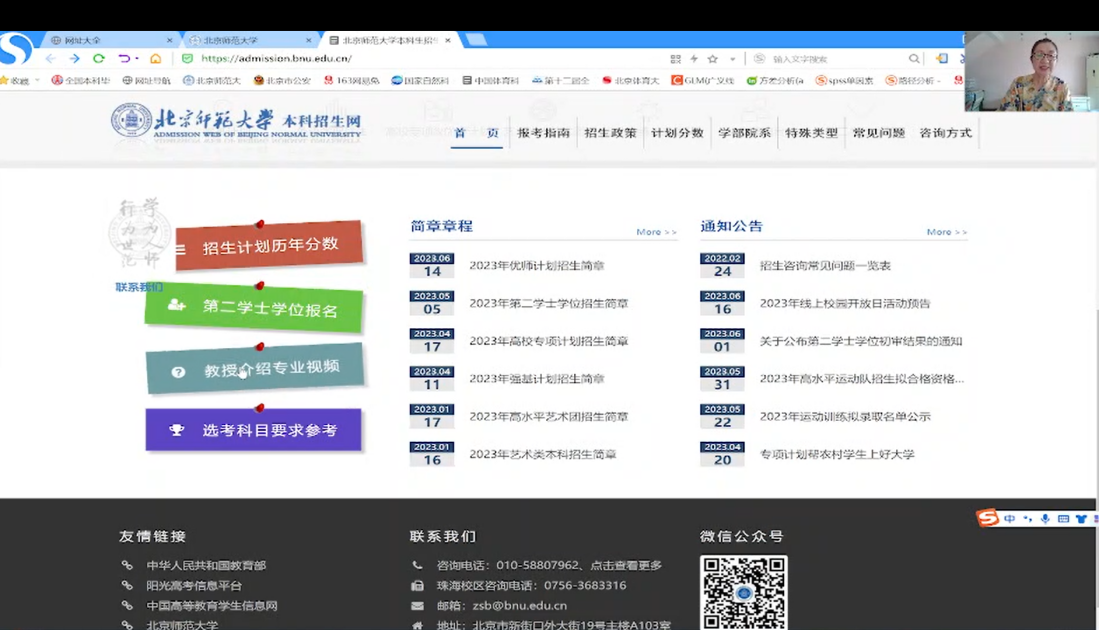Open the 路径分析 bookmark

[x=912, y=81]
